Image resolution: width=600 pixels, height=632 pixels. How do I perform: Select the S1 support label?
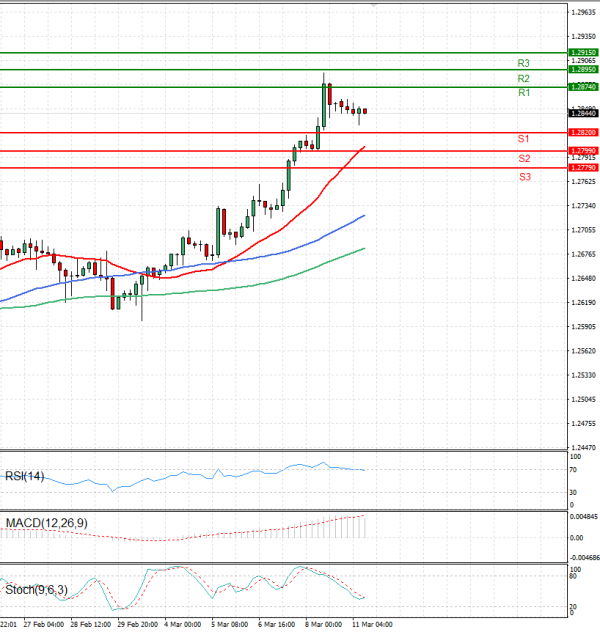click(x=524, y=138)
